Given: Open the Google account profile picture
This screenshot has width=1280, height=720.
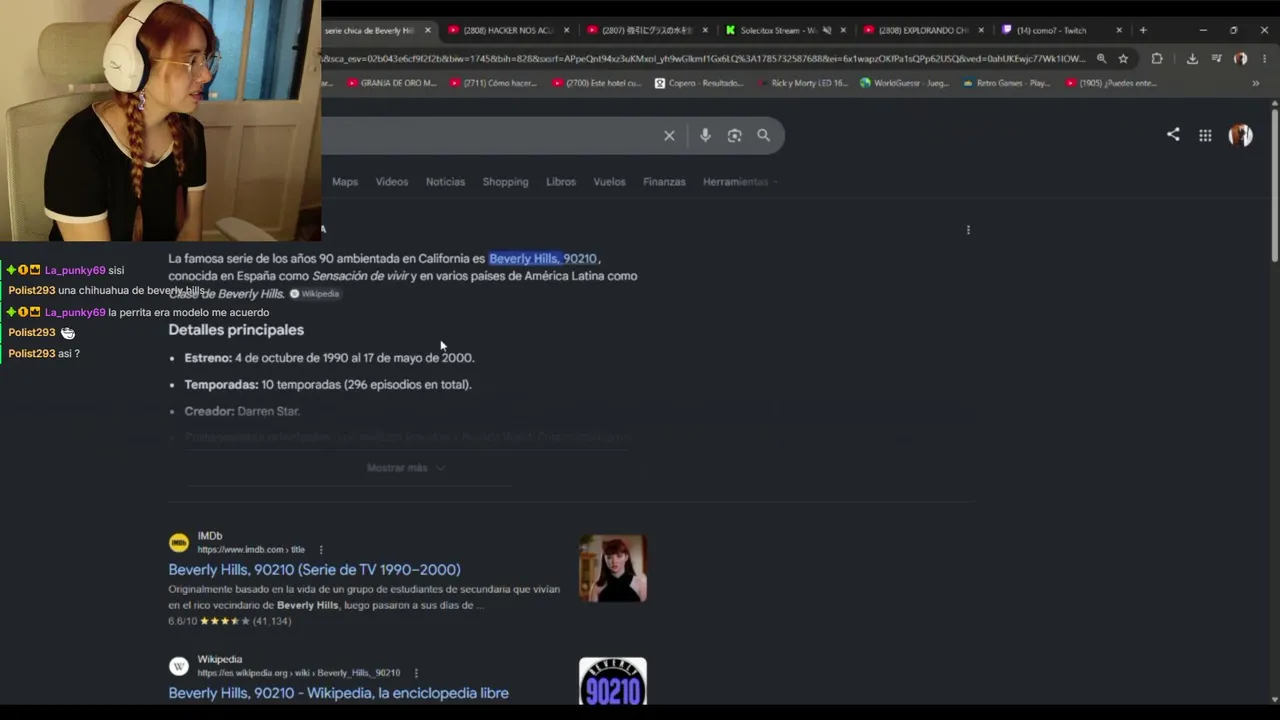Looking at the screenshot, I should (x=1240, y=136).
